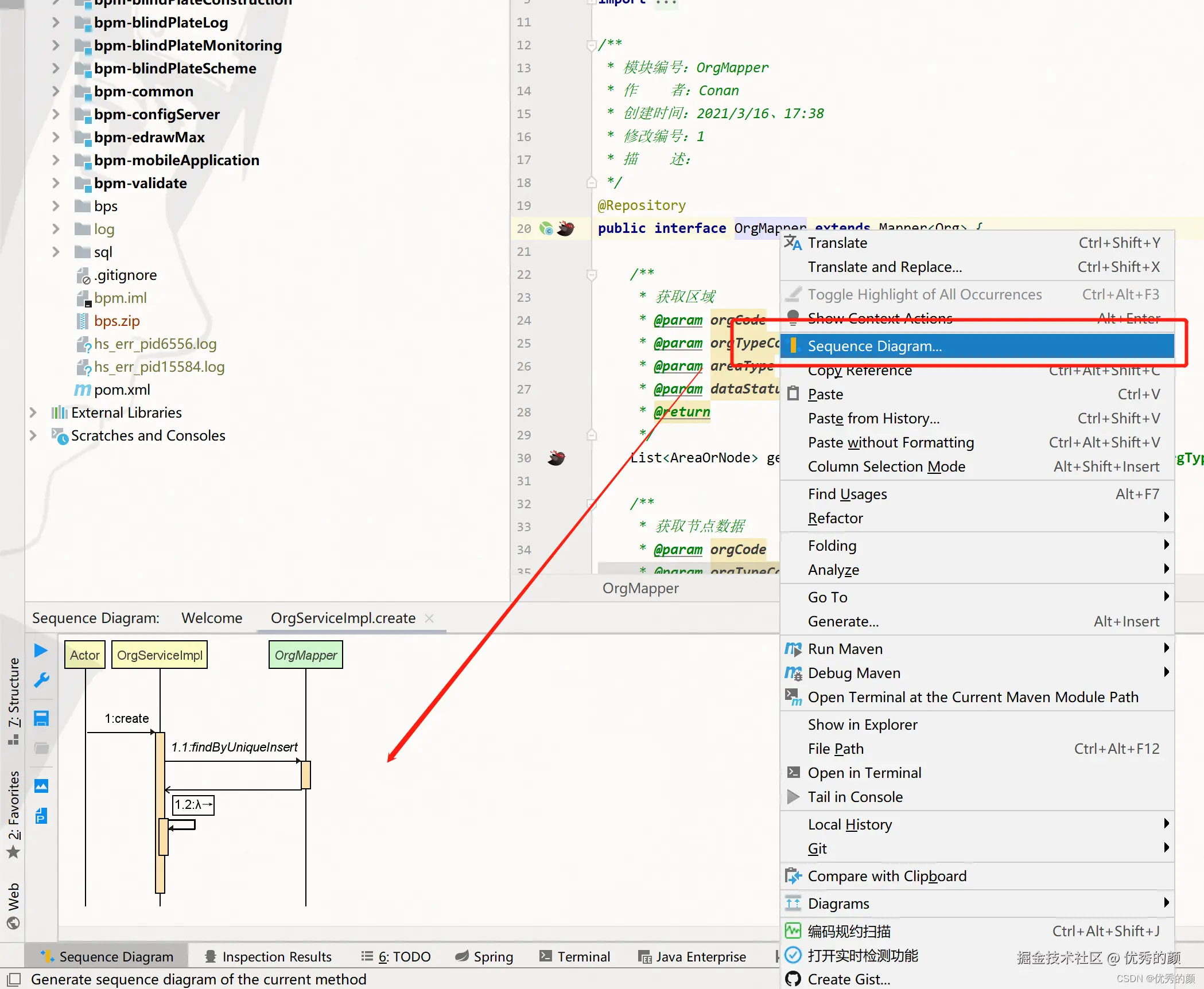Click the export as image icon
The height and width of the screenshot is (989, 1204).
[41, 786]
